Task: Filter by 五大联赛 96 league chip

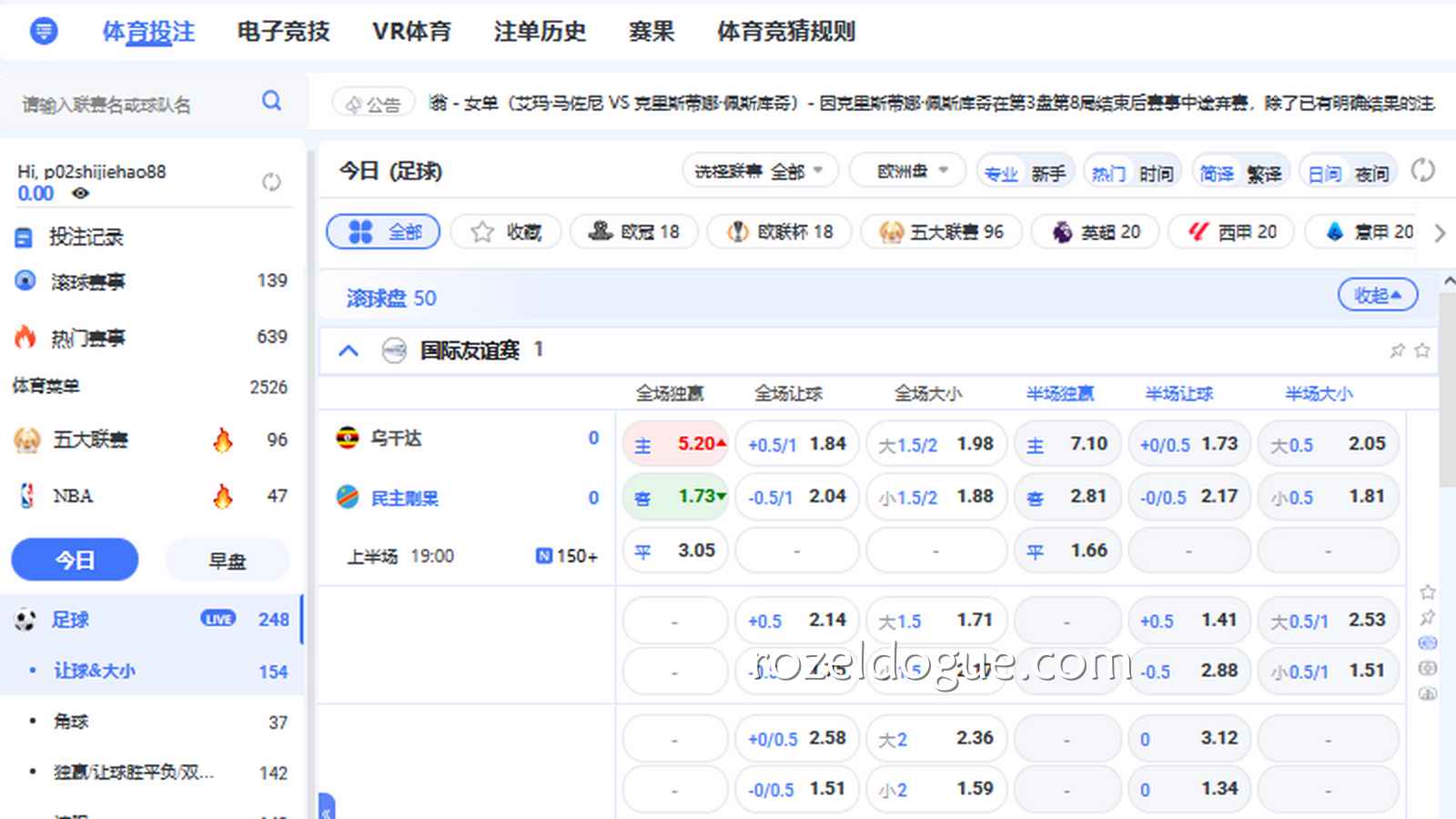Action: click(x=942, y=232)
